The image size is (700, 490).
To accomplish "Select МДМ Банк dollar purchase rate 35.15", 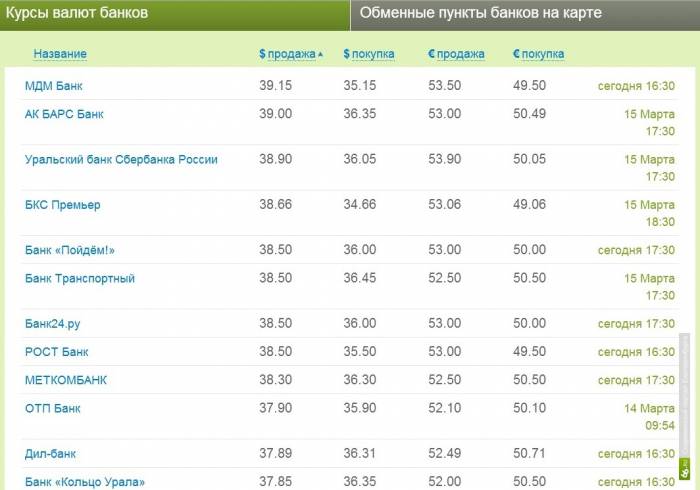I will click(360, 85).
